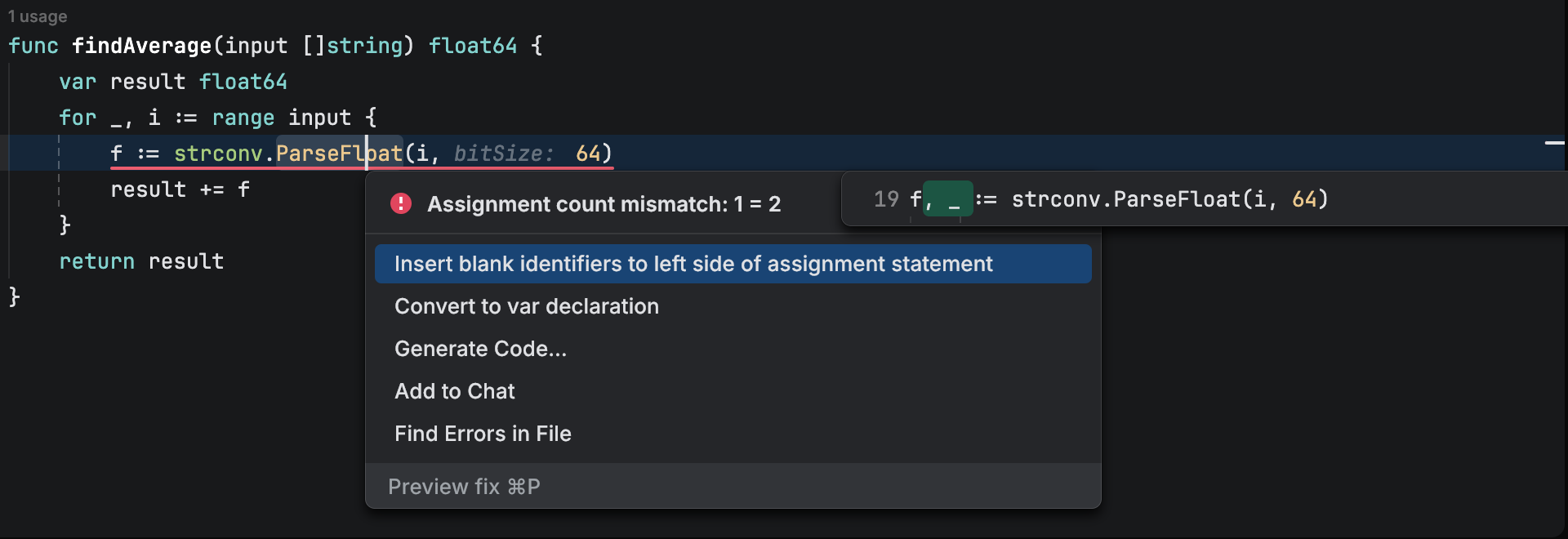Run Find Errors in File
This screenshot has height=539, width=1568.
[x=483, y=434]
